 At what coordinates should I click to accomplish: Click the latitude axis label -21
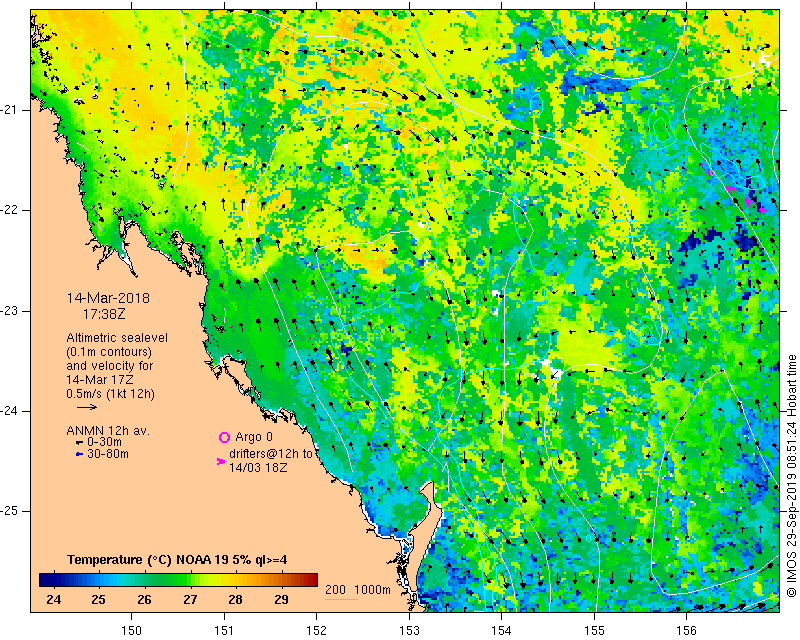tap(9, 110)
